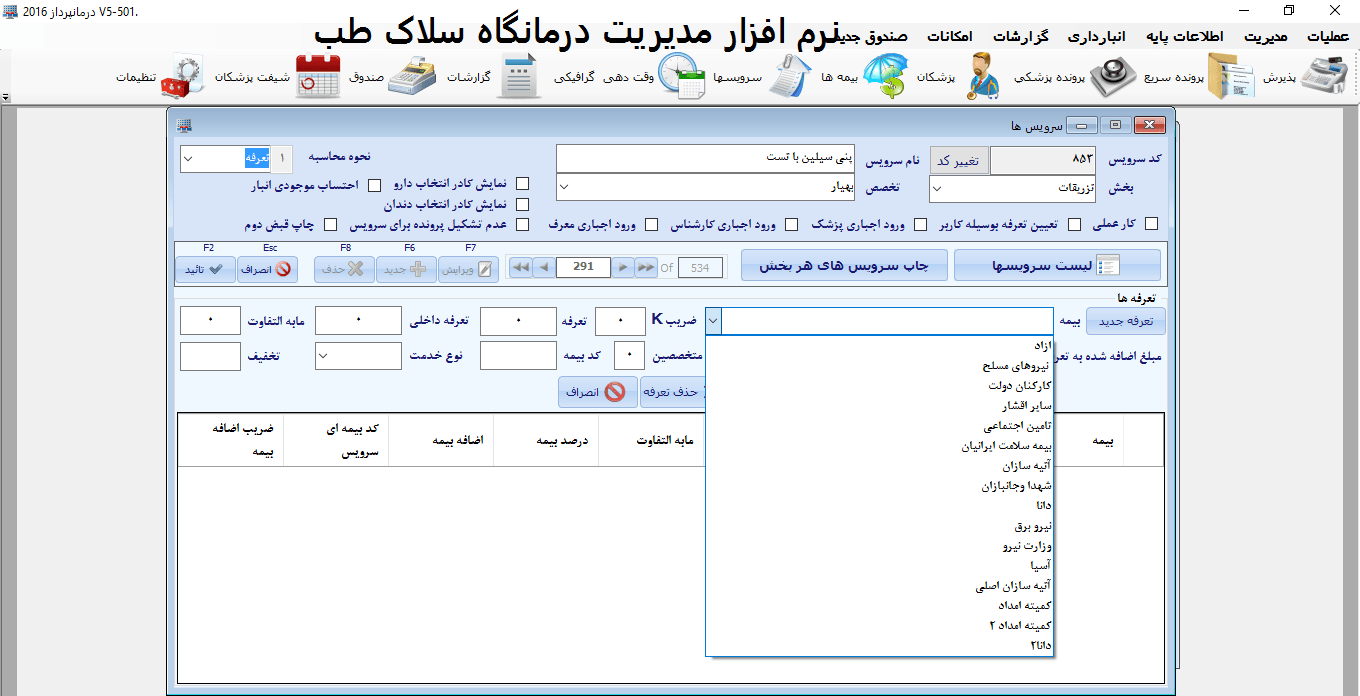
Task: Click the گرافیکی toolbar label
Action: [575, 77]
